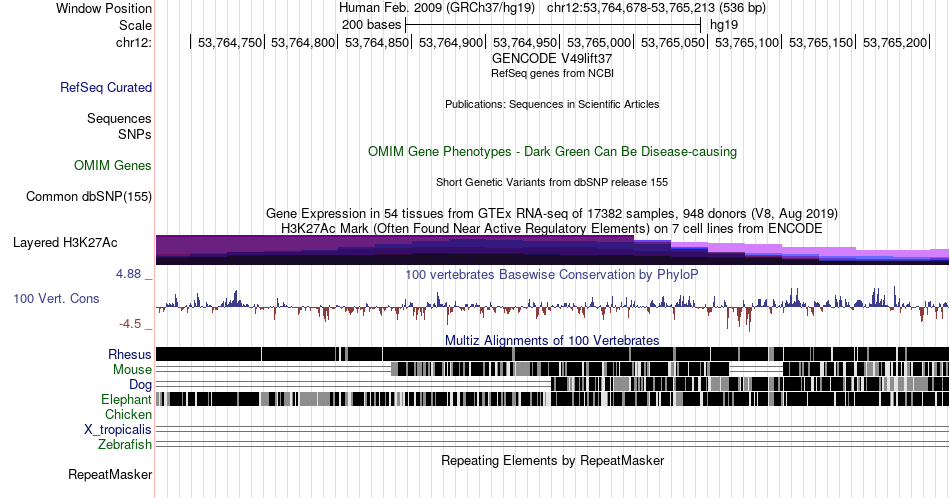Click the Zebrafish alignment label

(125, 445)
